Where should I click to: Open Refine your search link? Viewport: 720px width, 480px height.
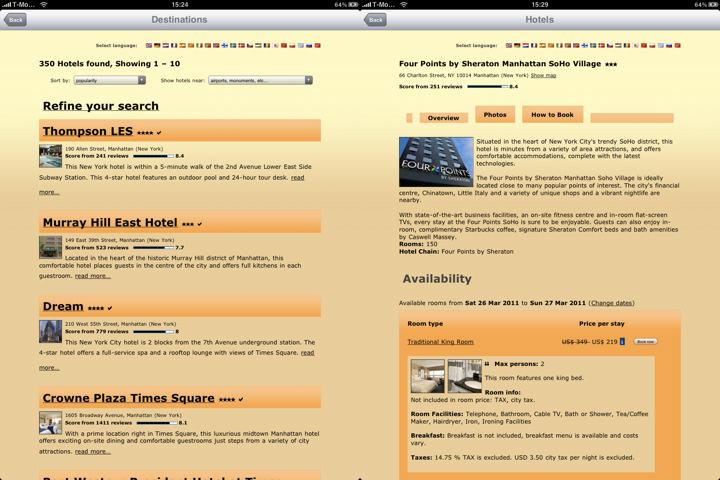[101, 106]
